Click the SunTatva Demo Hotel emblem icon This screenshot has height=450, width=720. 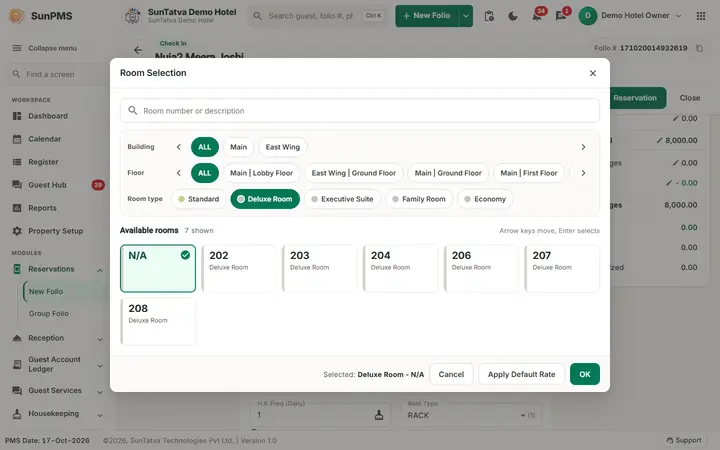133,16
